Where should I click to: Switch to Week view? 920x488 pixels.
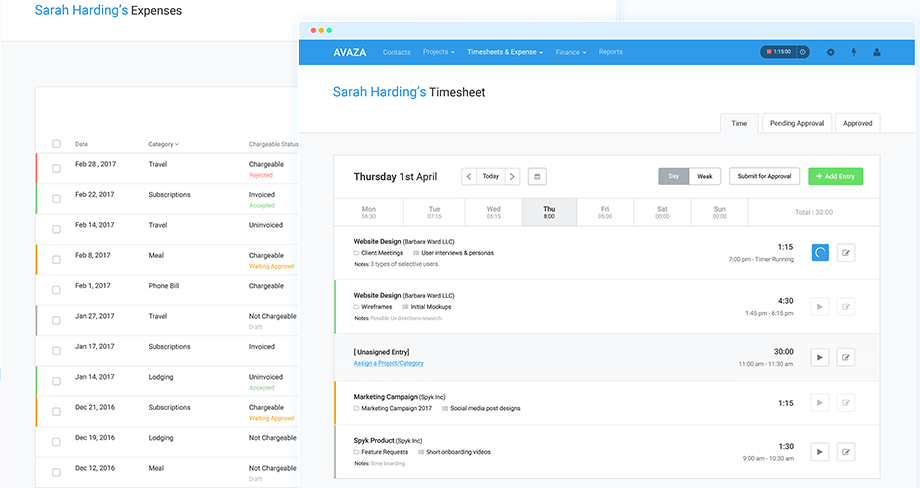coord(705,176)
